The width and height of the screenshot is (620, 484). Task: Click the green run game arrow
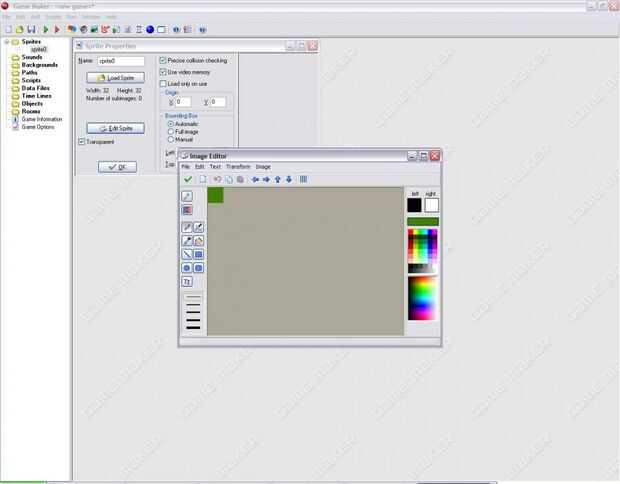pyautogui.click(x=46, y=29)
